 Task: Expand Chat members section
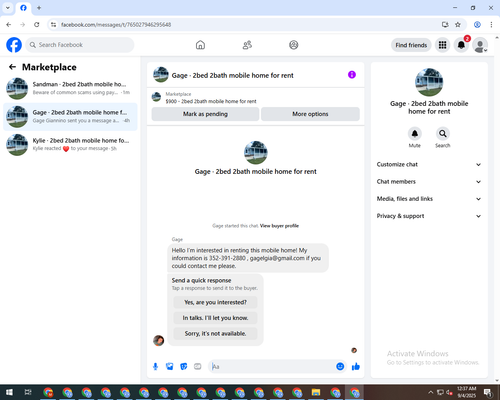click(x=429, y=182)
